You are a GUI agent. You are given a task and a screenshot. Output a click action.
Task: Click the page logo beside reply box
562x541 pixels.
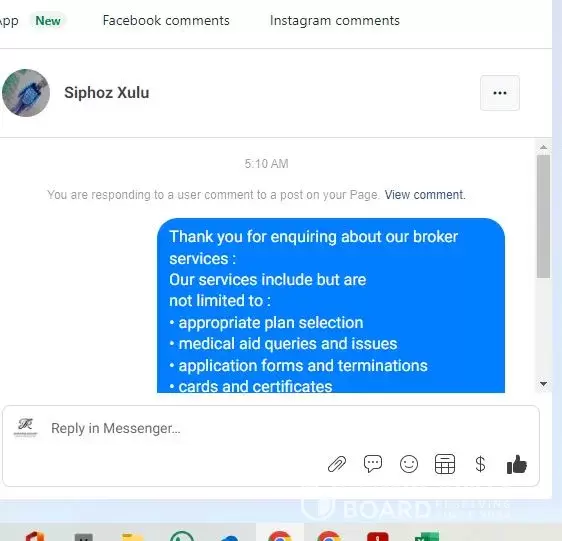click(25, 428)
